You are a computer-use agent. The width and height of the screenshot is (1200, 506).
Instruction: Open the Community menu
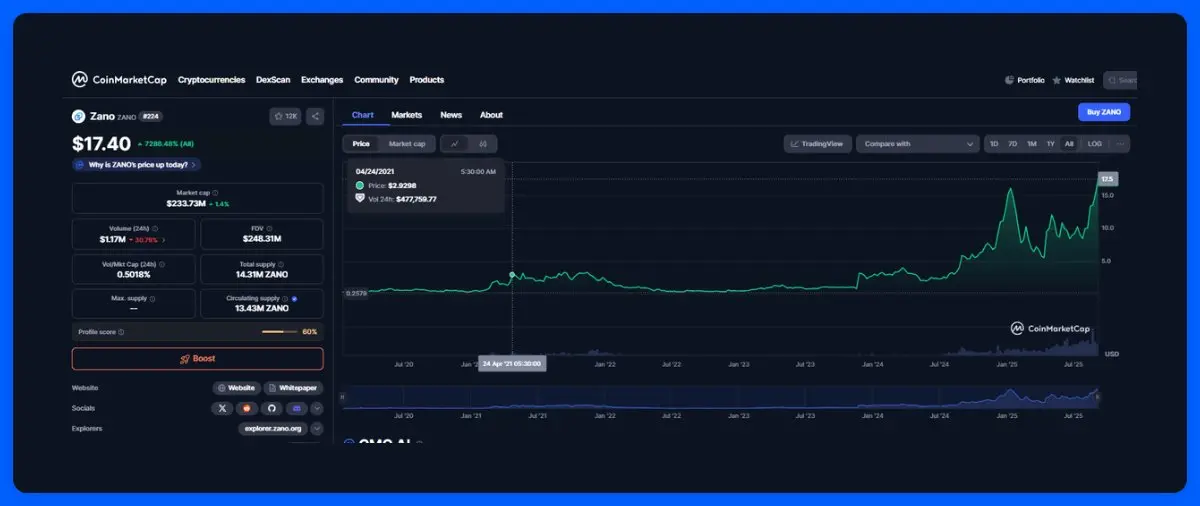click(x=376, y=80)
